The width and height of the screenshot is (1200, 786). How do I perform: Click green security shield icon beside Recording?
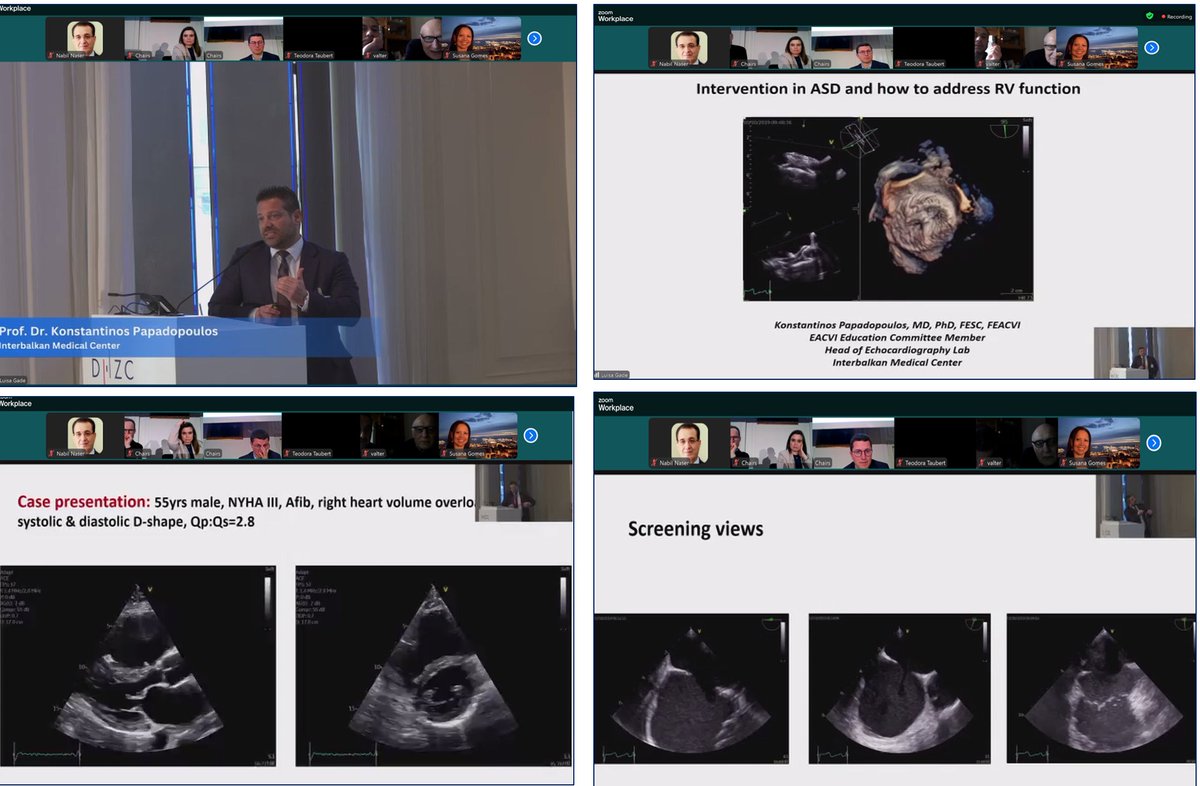(x=1150, y=16)
